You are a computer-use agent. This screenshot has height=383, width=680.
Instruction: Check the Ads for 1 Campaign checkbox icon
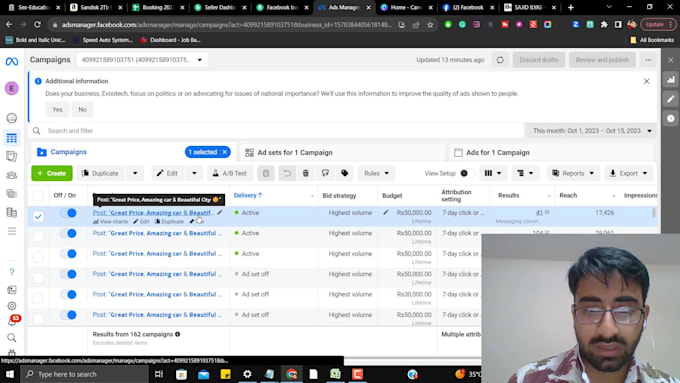(458, 153)
